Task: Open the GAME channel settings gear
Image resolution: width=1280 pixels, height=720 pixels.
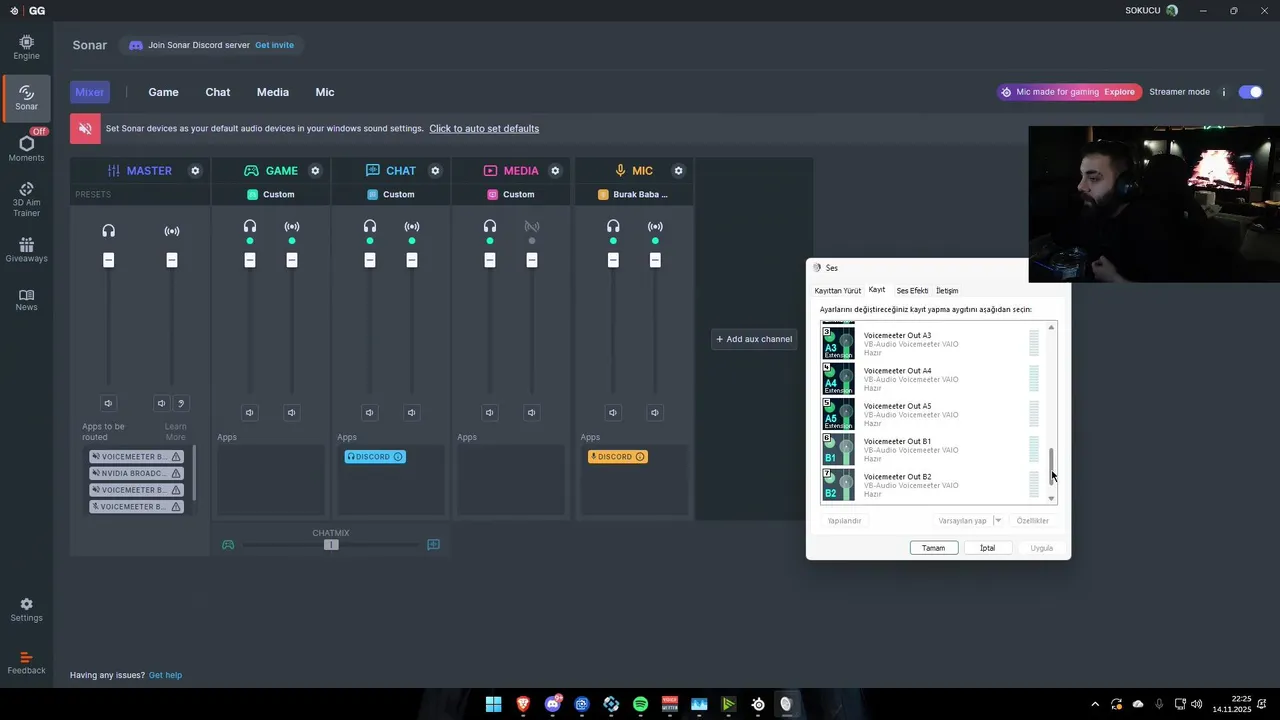Action: coord(315,171)
